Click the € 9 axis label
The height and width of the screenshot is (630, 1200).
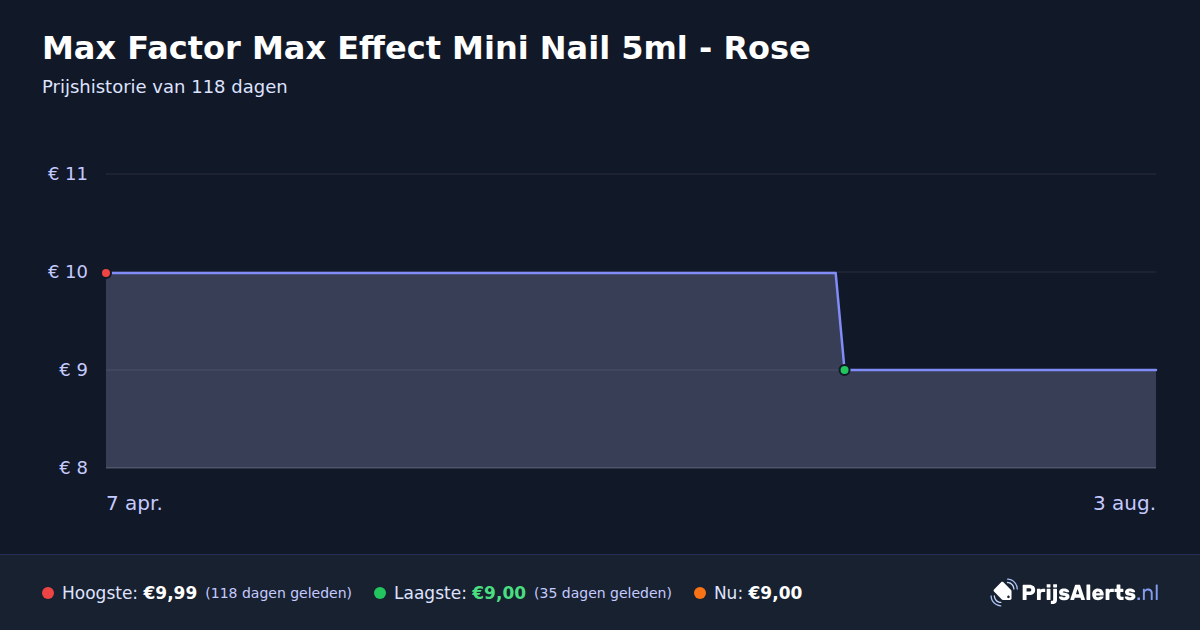point(74,370)
